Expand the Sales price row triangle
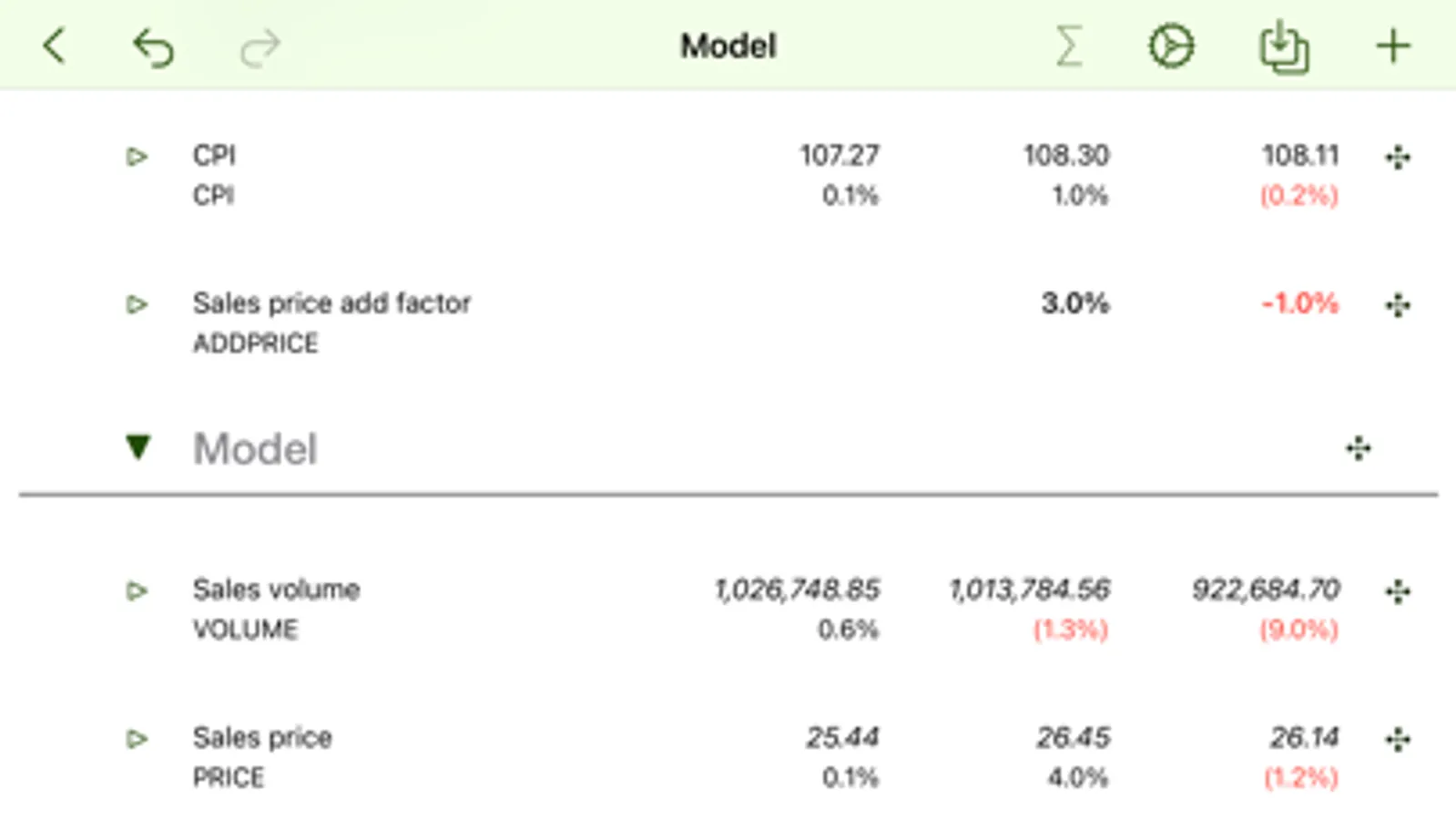This screenshot has width=1456, height=820. [137, 739]
